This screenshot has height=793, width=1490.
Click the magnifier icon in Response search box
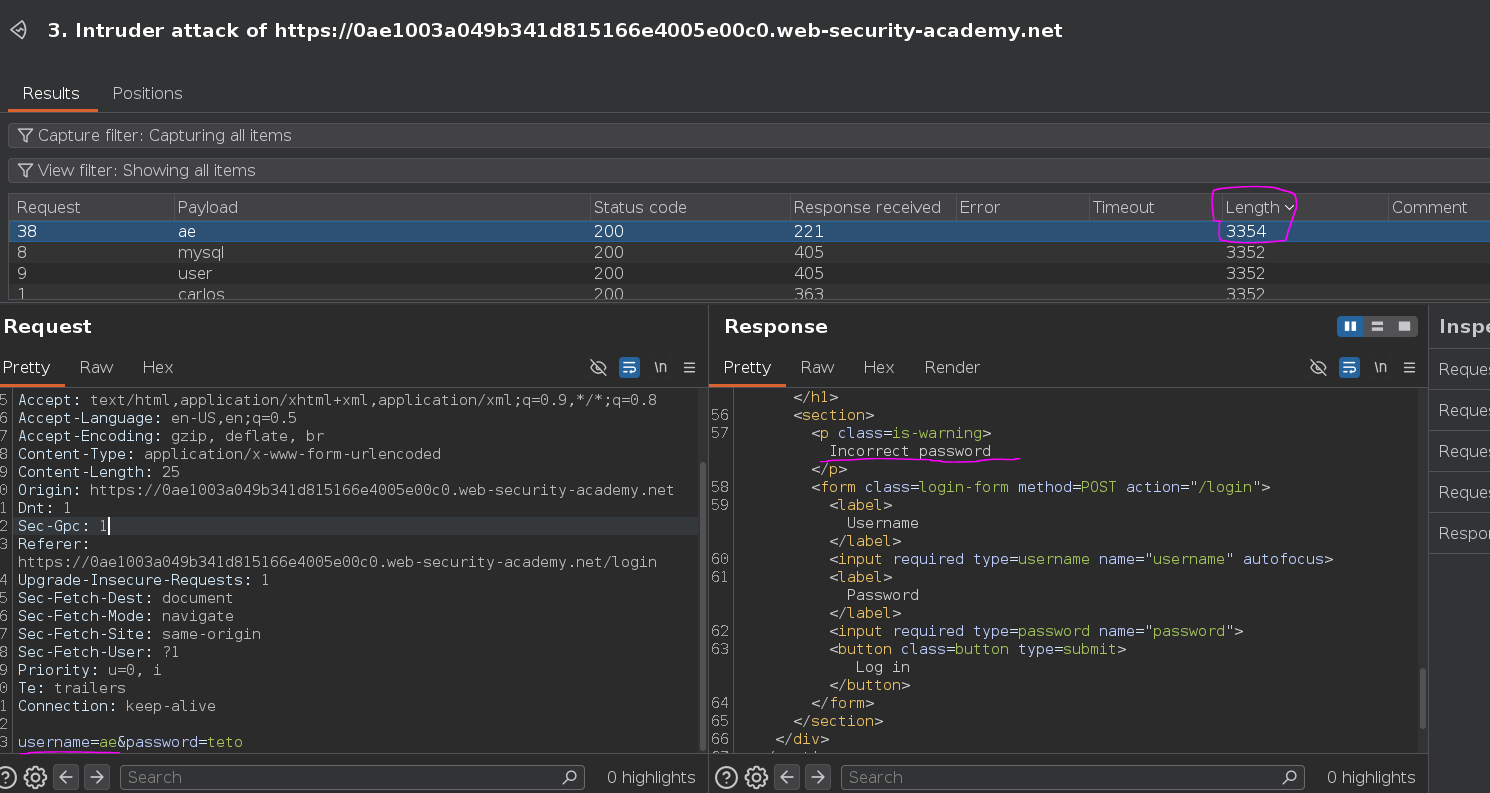click(x=1290, y=777)
